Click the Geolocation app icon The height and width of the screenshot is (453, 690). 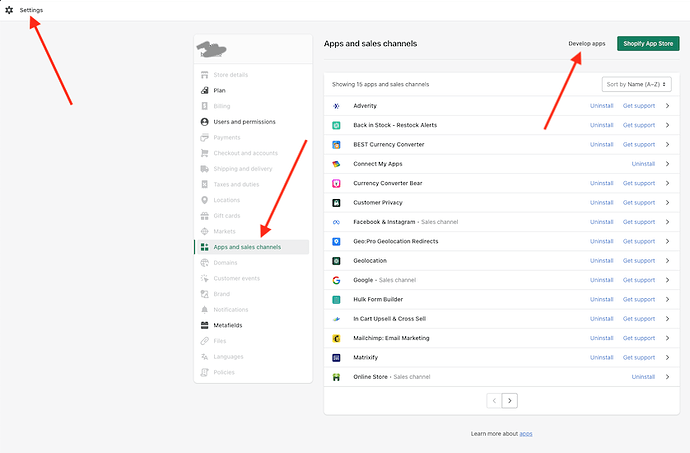(336, 261)
